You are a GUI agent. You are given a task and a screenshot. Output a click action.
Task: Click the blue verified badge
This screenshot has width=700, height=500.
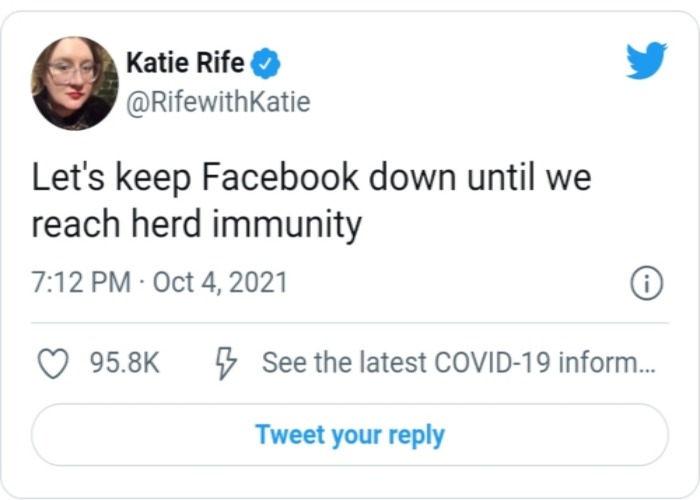coord(265,64)
